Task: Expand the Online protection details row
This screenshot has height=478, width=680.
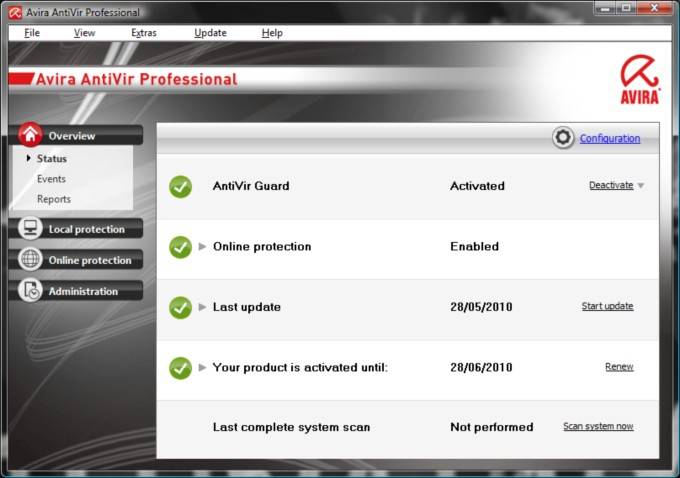Action: click(202, 247)
